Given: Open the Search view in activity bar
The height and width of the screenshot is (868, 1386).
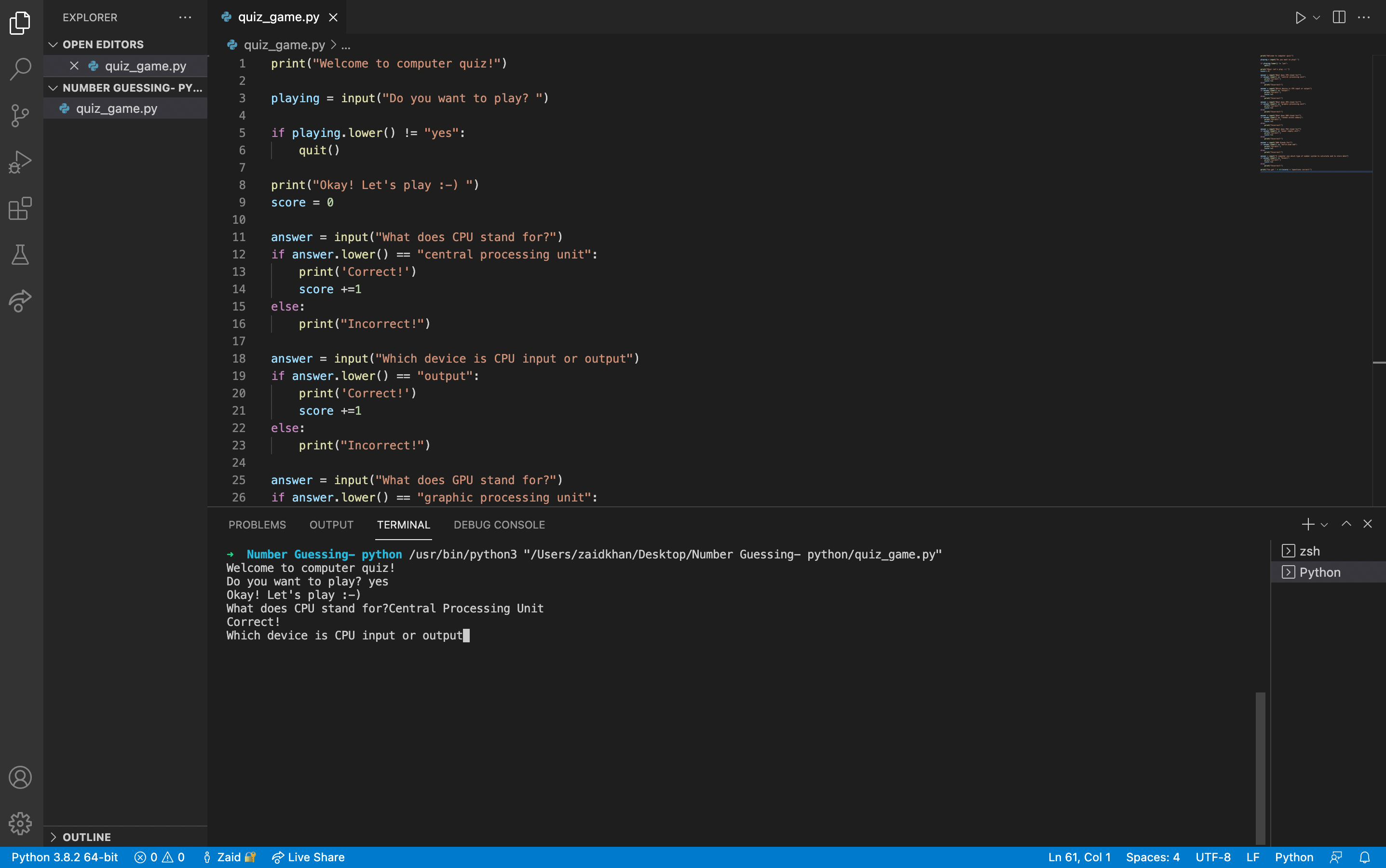Looking at the screenshot, I should coord(21,69).
